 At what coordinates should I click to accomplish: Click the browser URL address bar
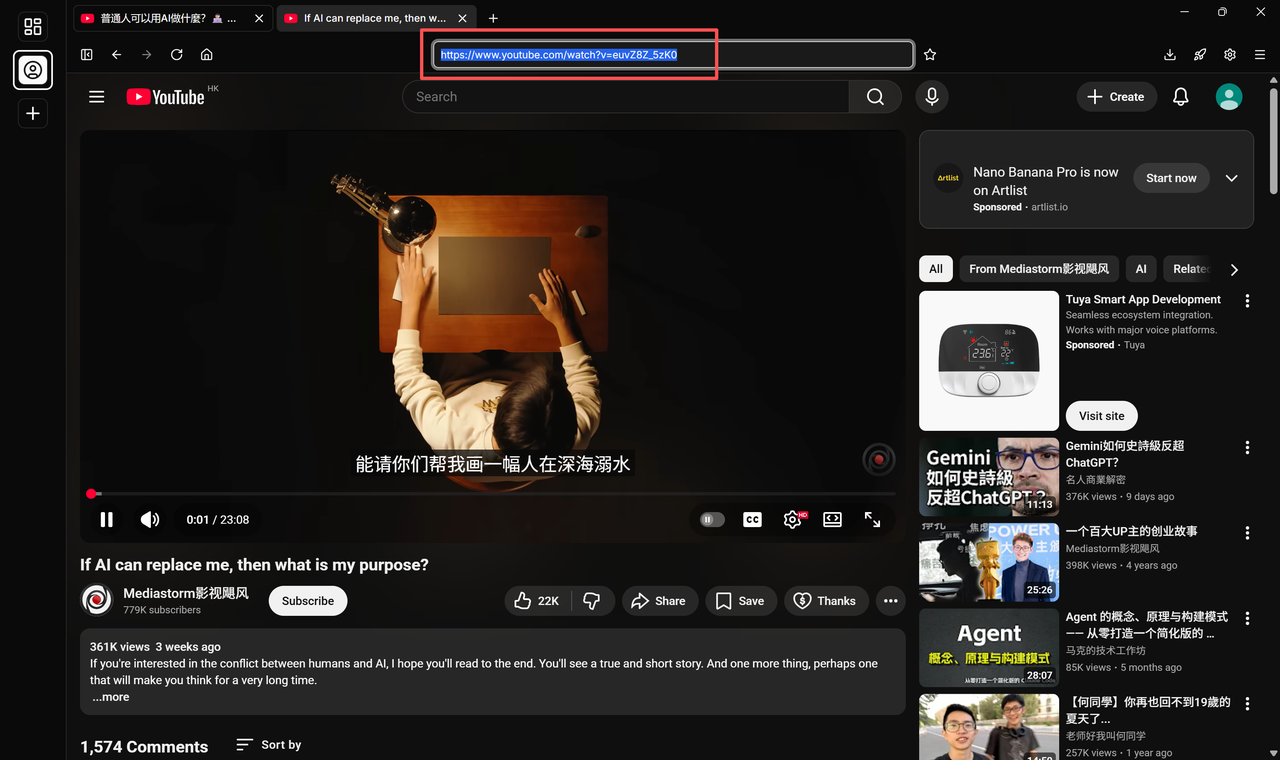coord(673,55)
